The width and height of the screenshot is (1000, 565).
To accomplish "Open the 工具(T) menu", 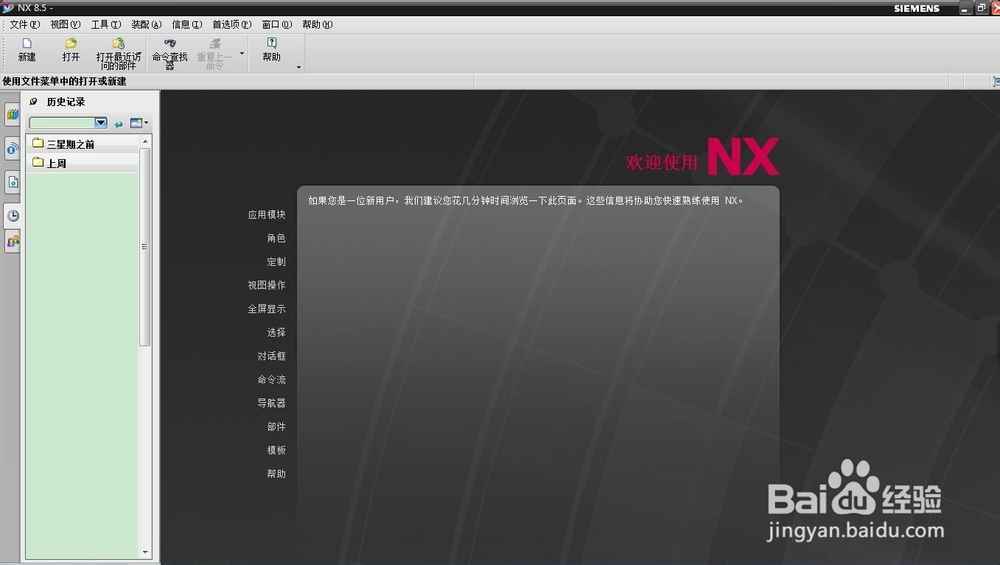I will point(105,24).
